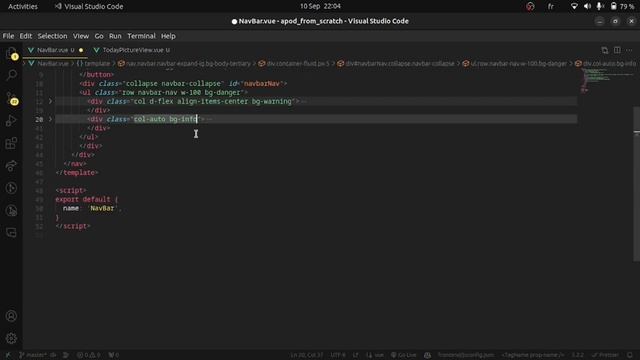The width and height of the screenshot is (640, 360).
Task: Click the split editor right icon
Action: [x=617, y=50]
